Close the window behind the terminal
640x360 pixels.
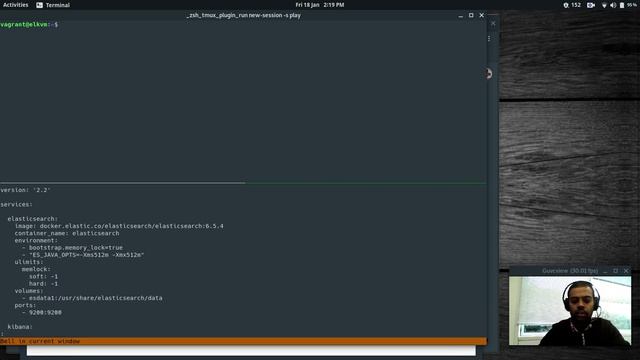493,23
